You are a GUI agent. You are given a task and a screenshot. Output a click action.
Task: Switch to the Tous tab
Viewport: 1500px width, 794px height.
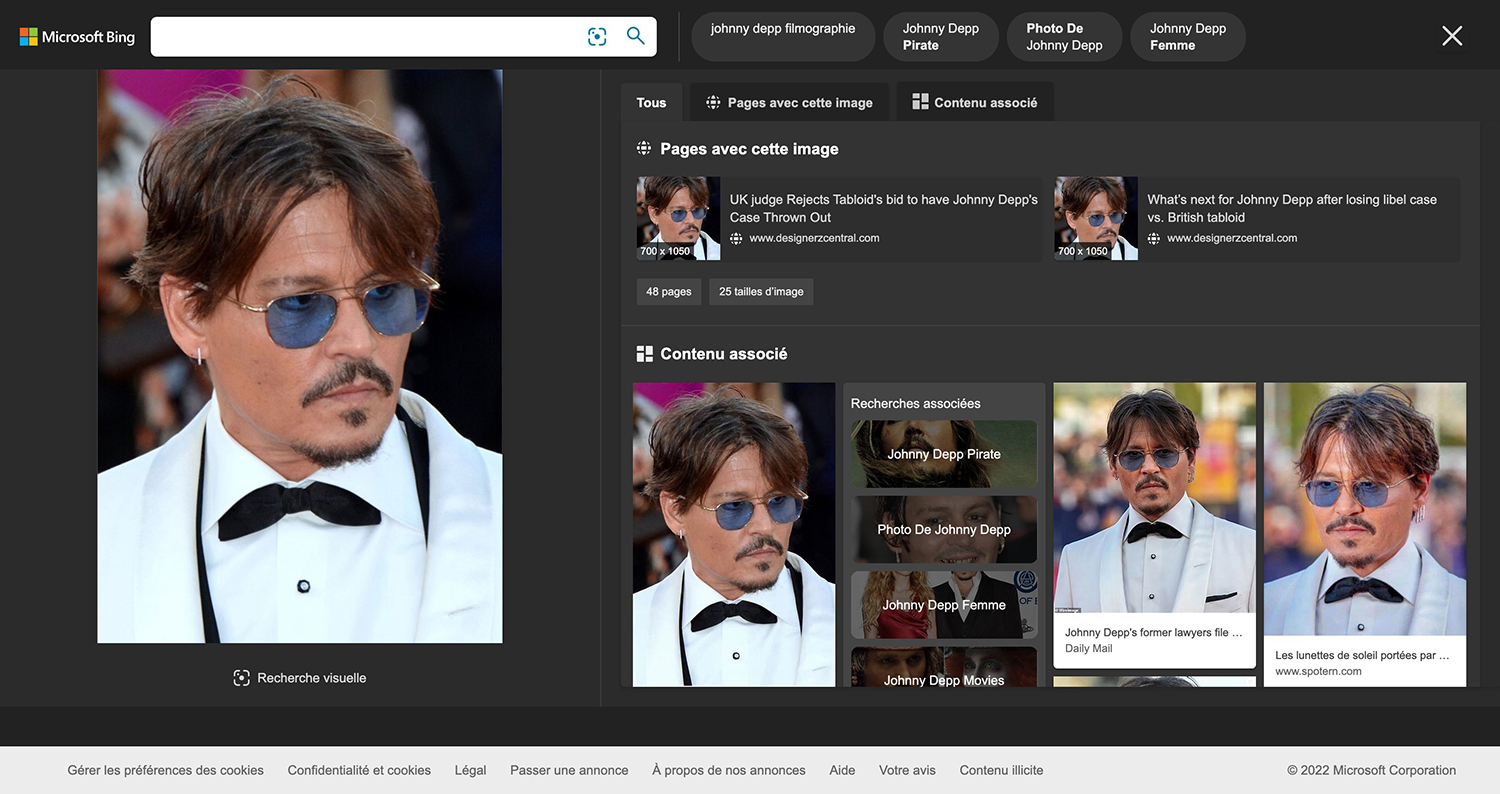tap(651, 102)
